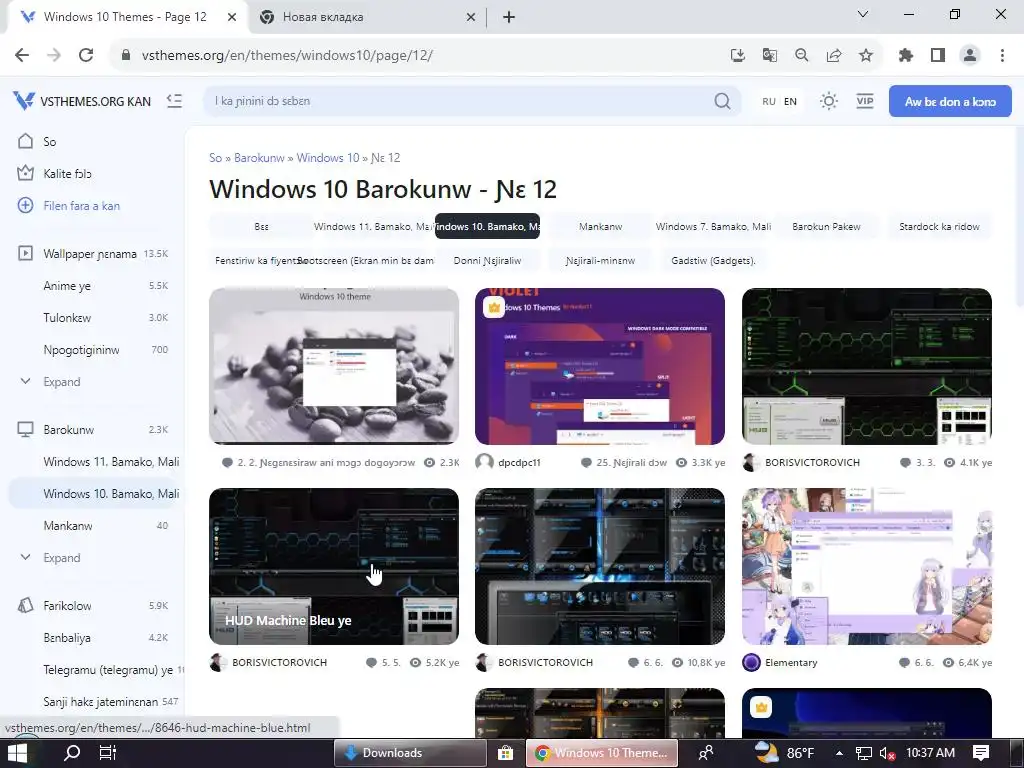The height and width of the screenshot is (768, 1024).
Task: Open Anime ye sidebar category
Action: pos(67,285)
